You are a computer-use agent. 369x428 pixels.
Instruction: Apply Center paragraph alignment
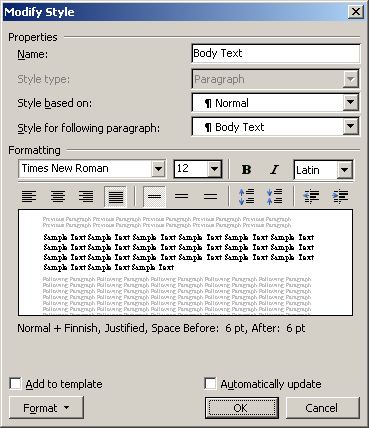[58, 196]
